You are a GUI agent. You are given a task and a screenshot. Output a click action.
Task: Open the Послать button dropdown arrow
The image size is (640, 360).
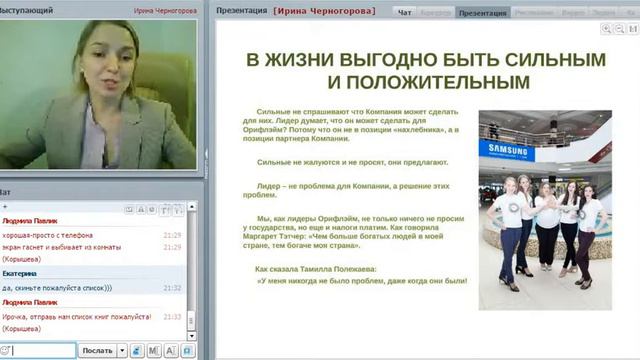(x=122, y=351)
